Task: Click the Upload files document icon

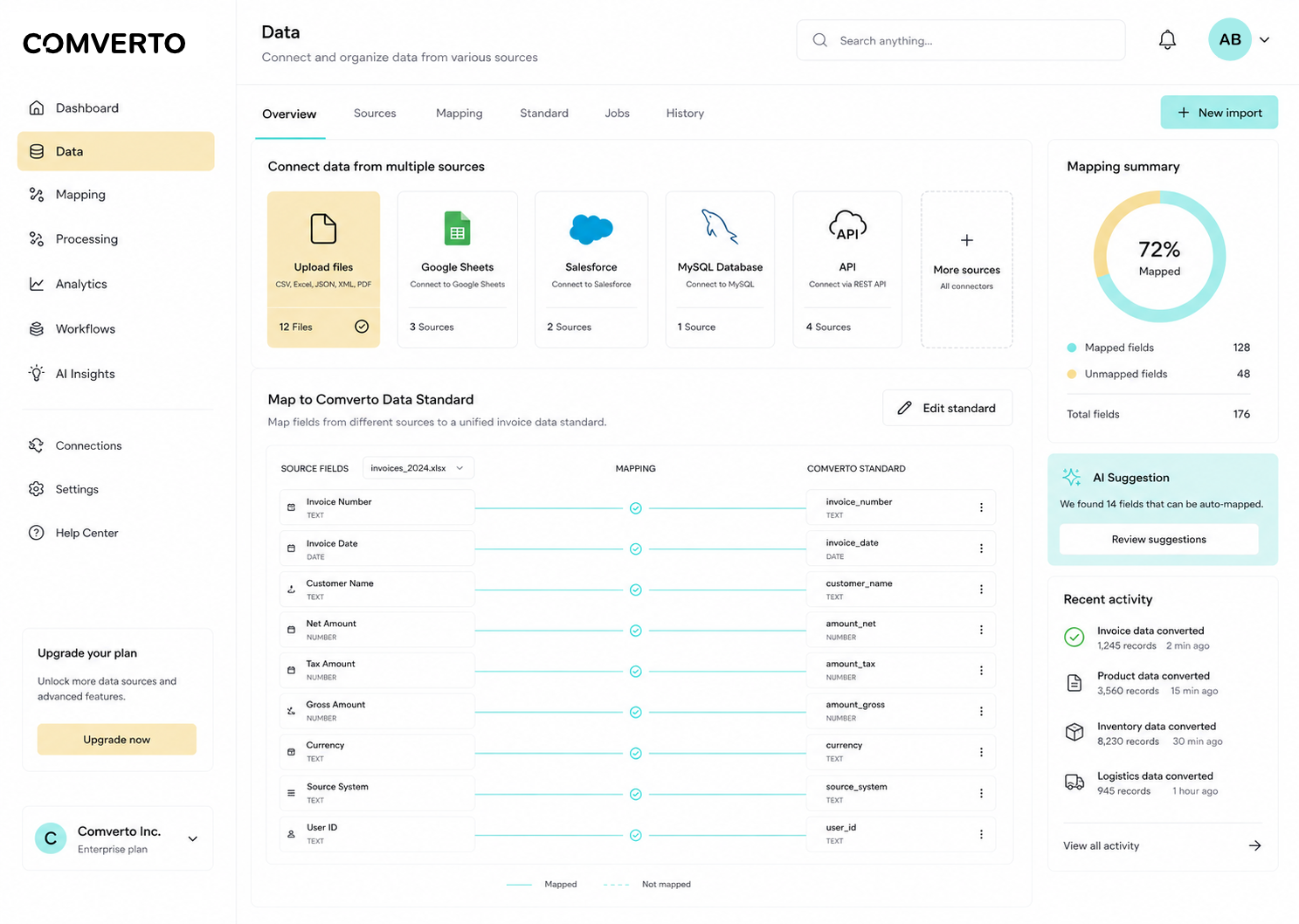Action: [323, 229]
